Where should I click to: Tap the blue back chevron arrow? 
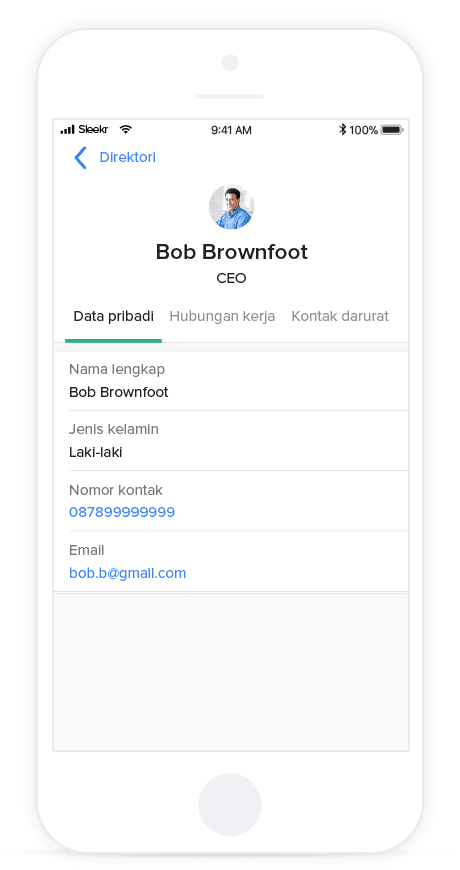pyautogui.click(x=80, y=158)
